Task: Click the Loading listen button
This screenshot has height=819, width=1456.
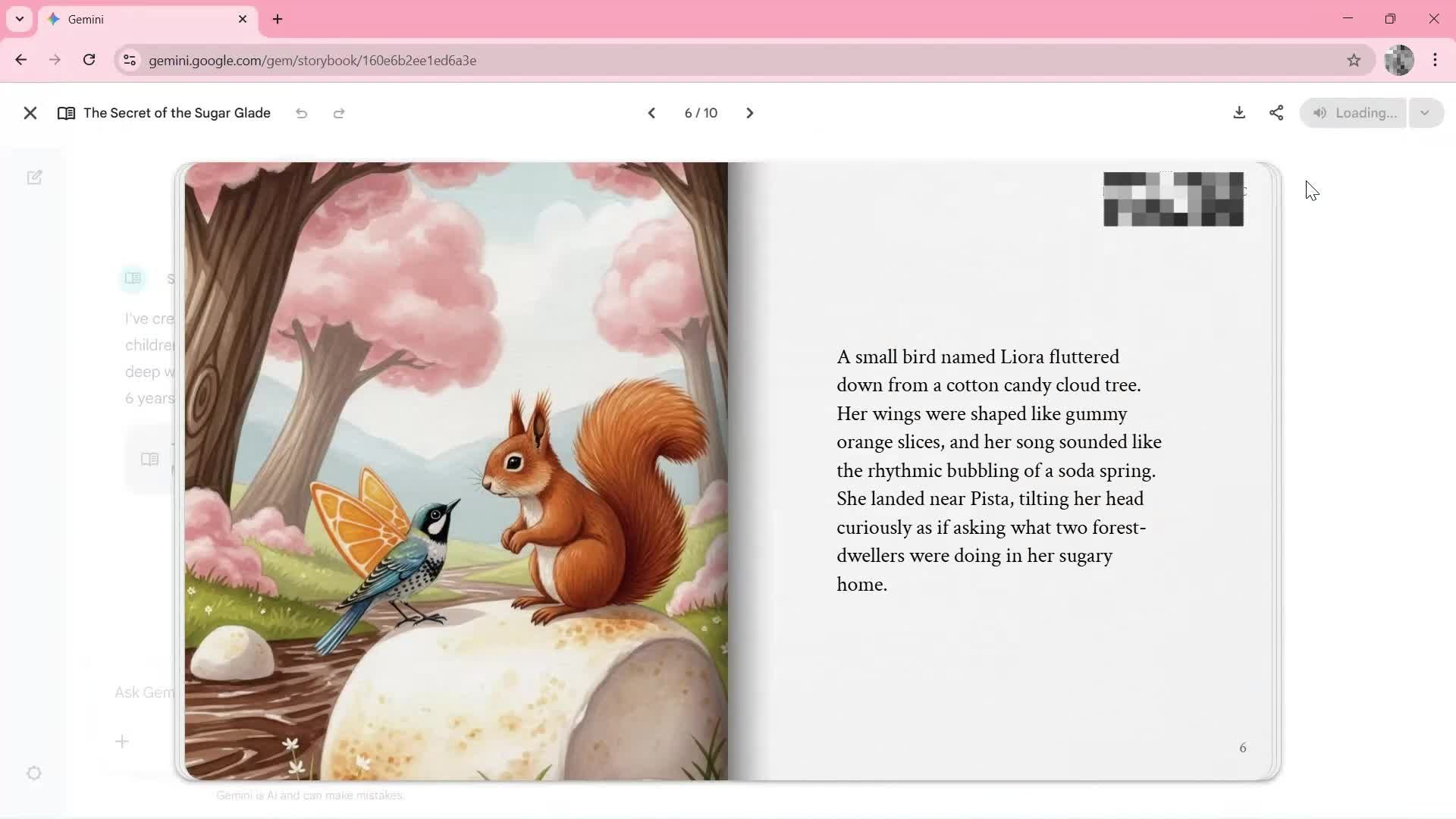Action: (1354, 113)
